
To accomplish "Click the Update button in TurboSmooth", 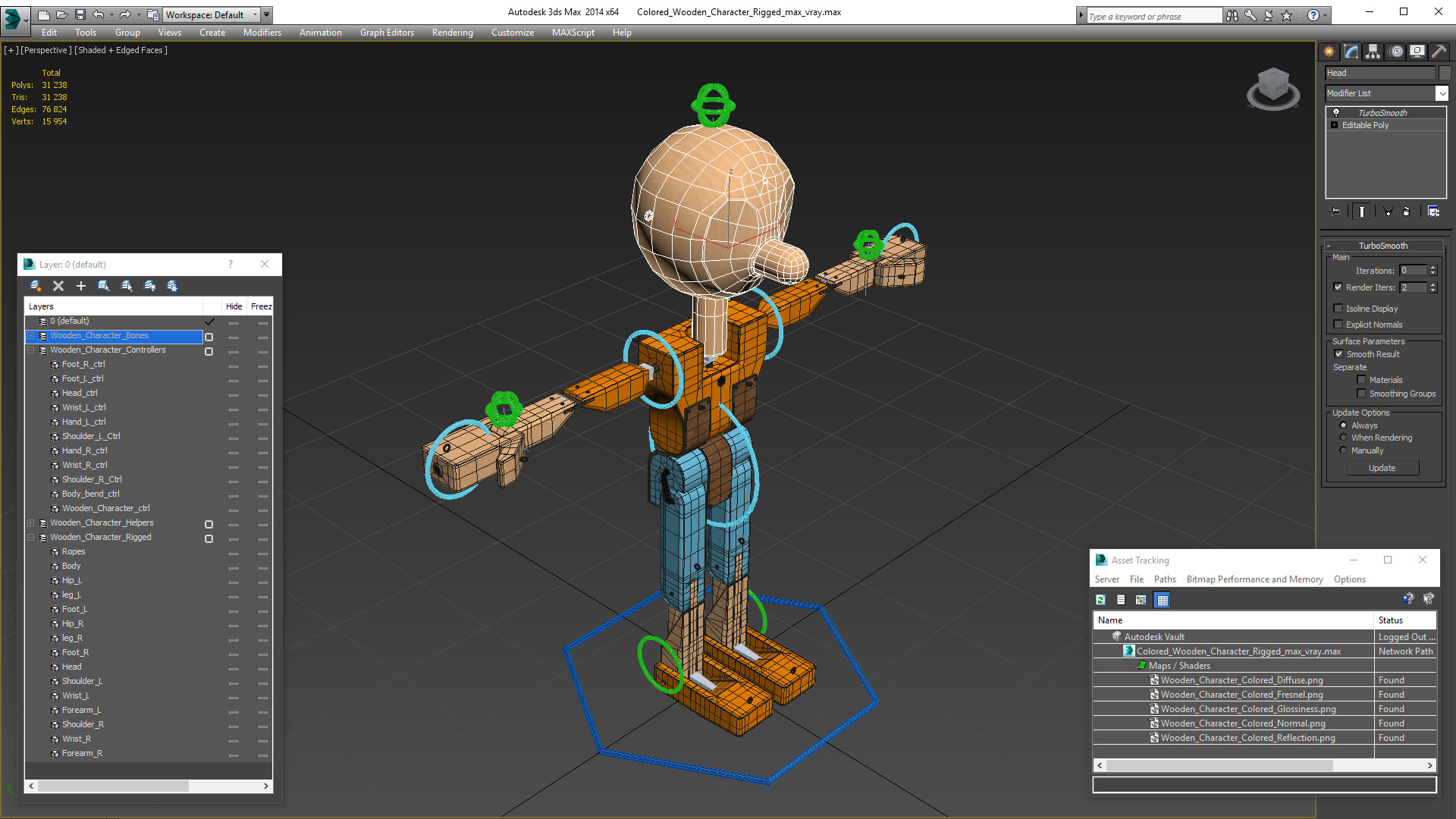I will (1382, 468).
